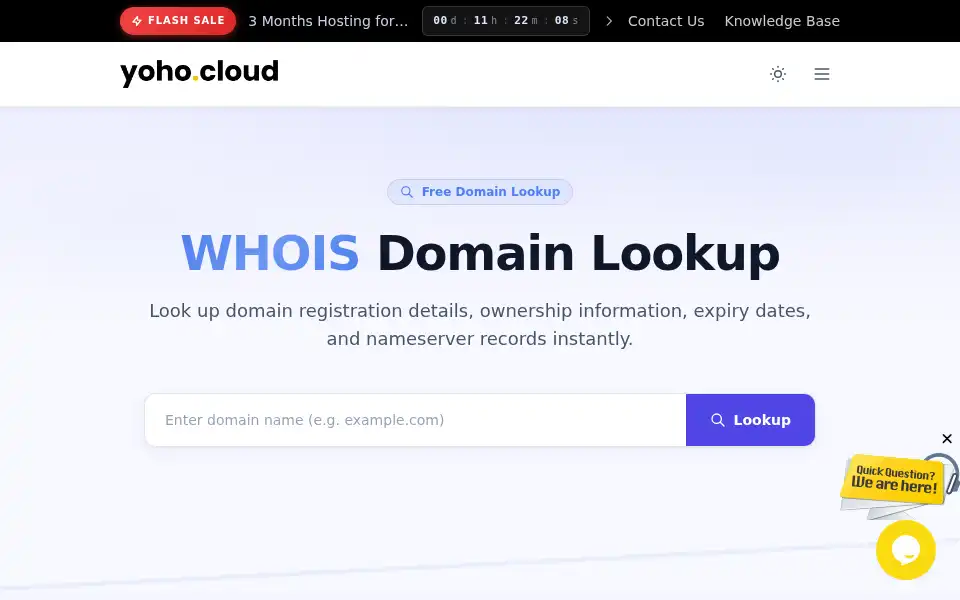Click the flash sale countdown timer
The height and width of the screenshot is (600, 960).
point(506,21)
